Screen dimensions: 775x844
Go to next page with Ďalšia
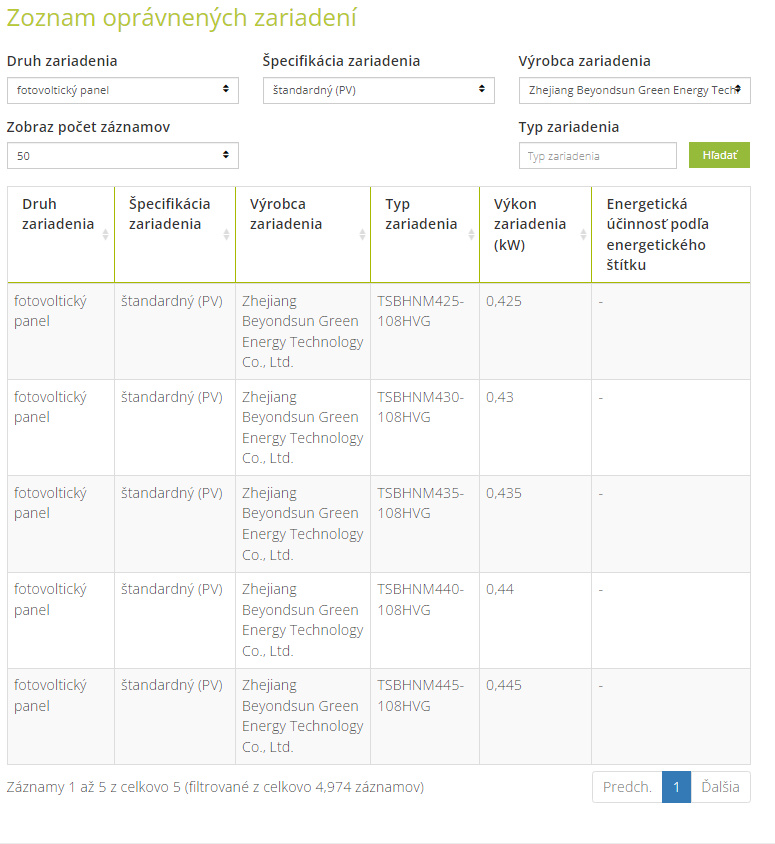tap(720, 787)
